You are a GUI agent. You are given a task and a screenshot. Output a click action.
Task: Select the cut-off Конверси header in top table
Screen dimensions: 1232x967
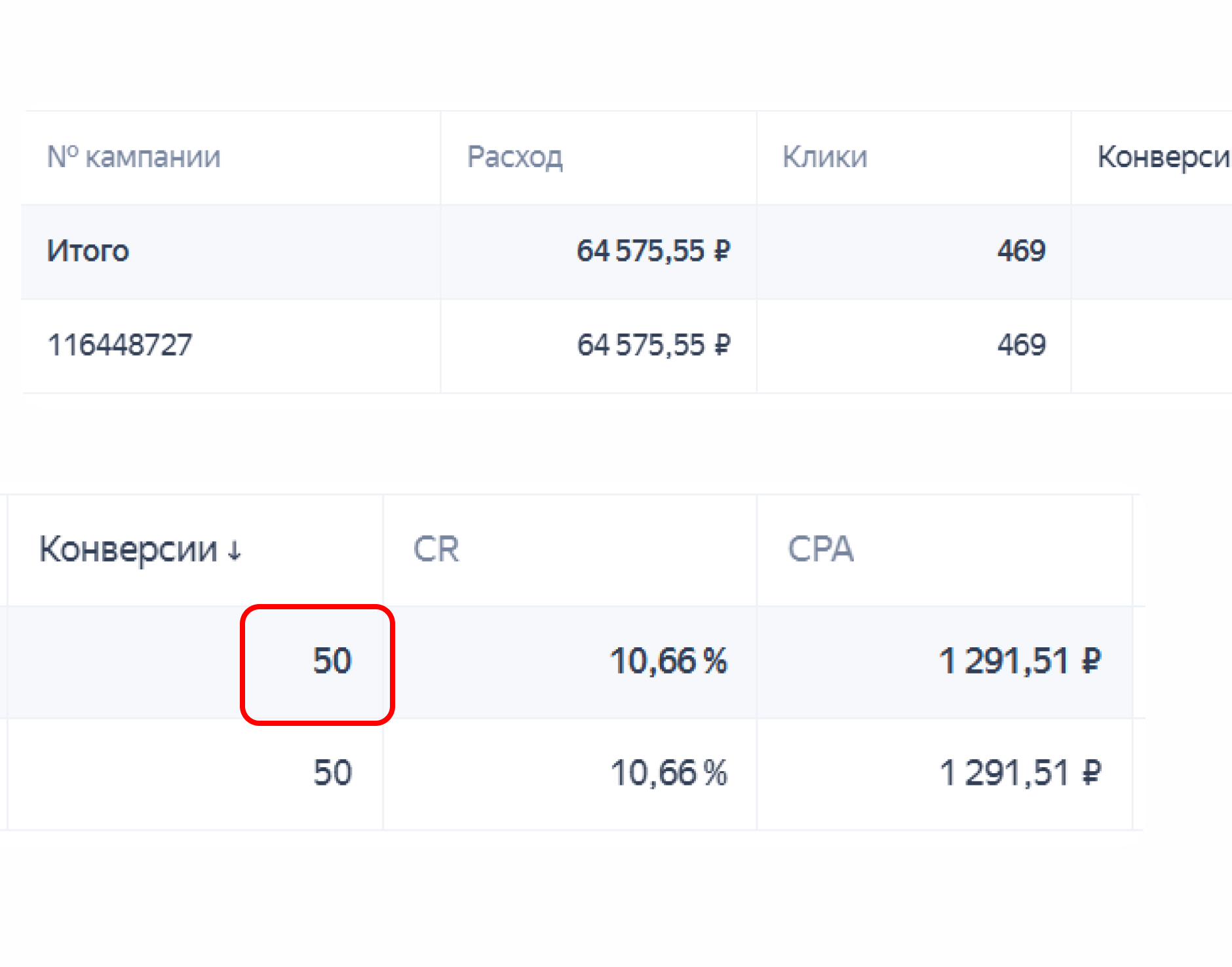coord(1163,157)
